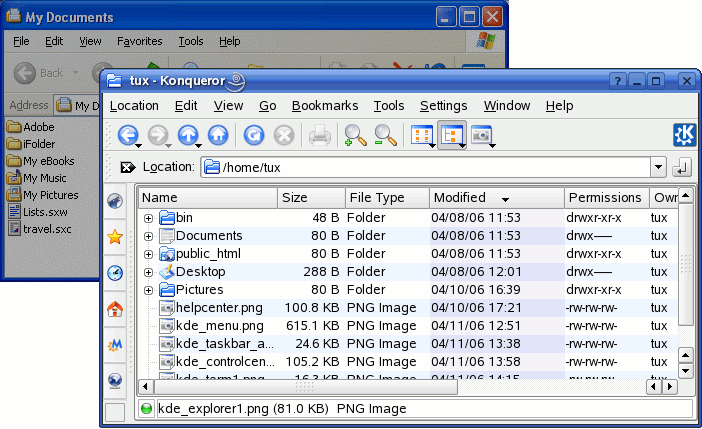The width and height of the screenshot is (702, 429).
Task: Expand the bin folder tree node
Action: pos(148,218)
